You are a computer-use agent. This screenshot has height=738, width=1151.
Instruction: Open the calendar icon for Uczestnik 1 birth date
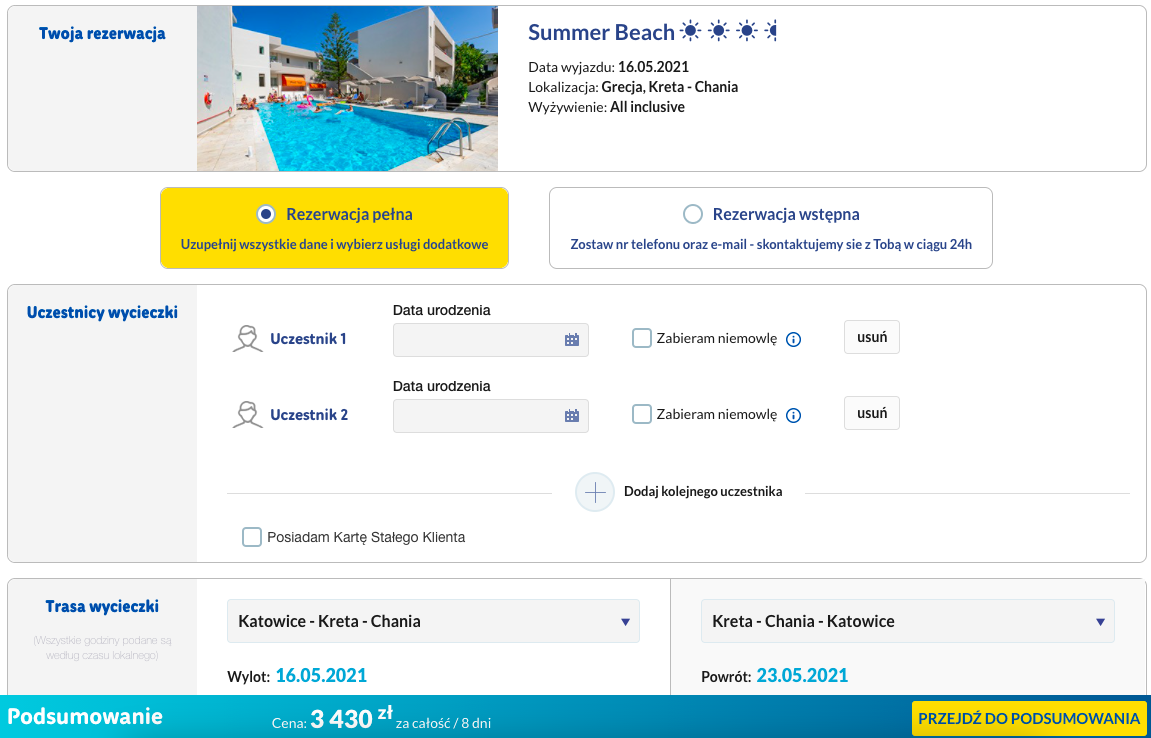572,340
